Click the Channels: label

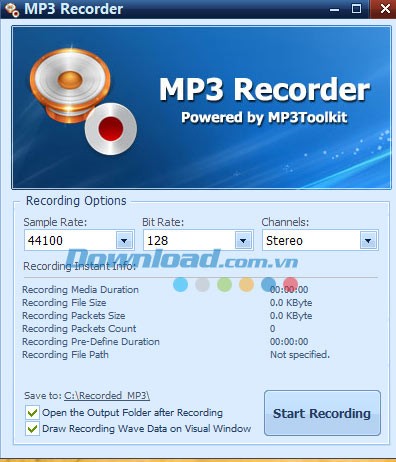pos(285,222)
